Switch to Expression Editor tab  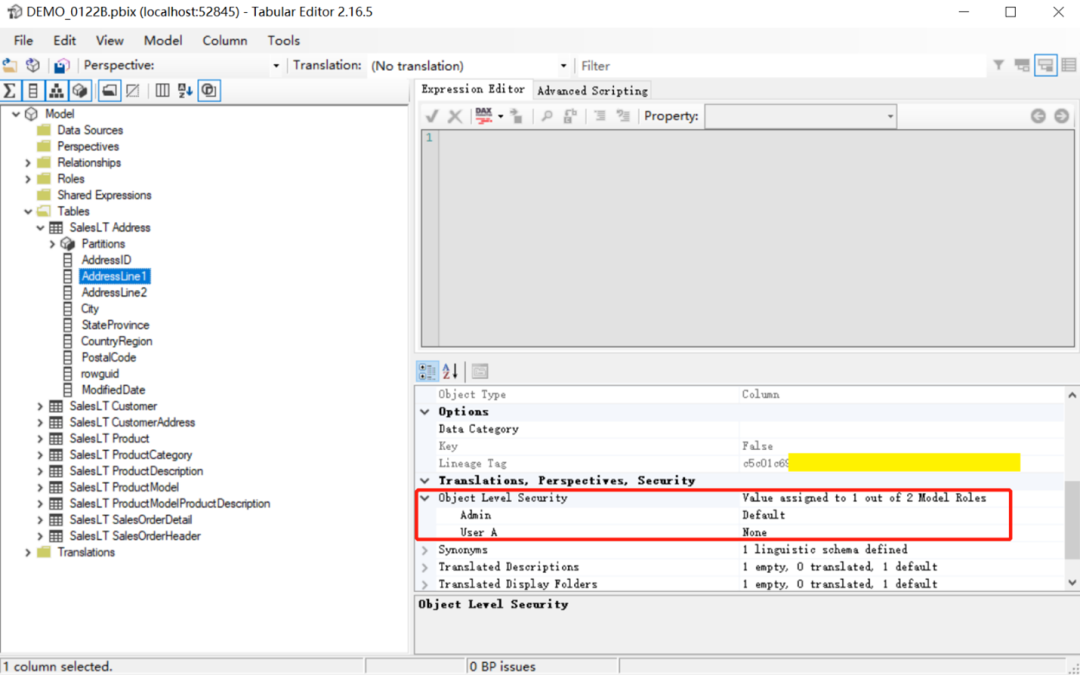click(x=473, y=90)
